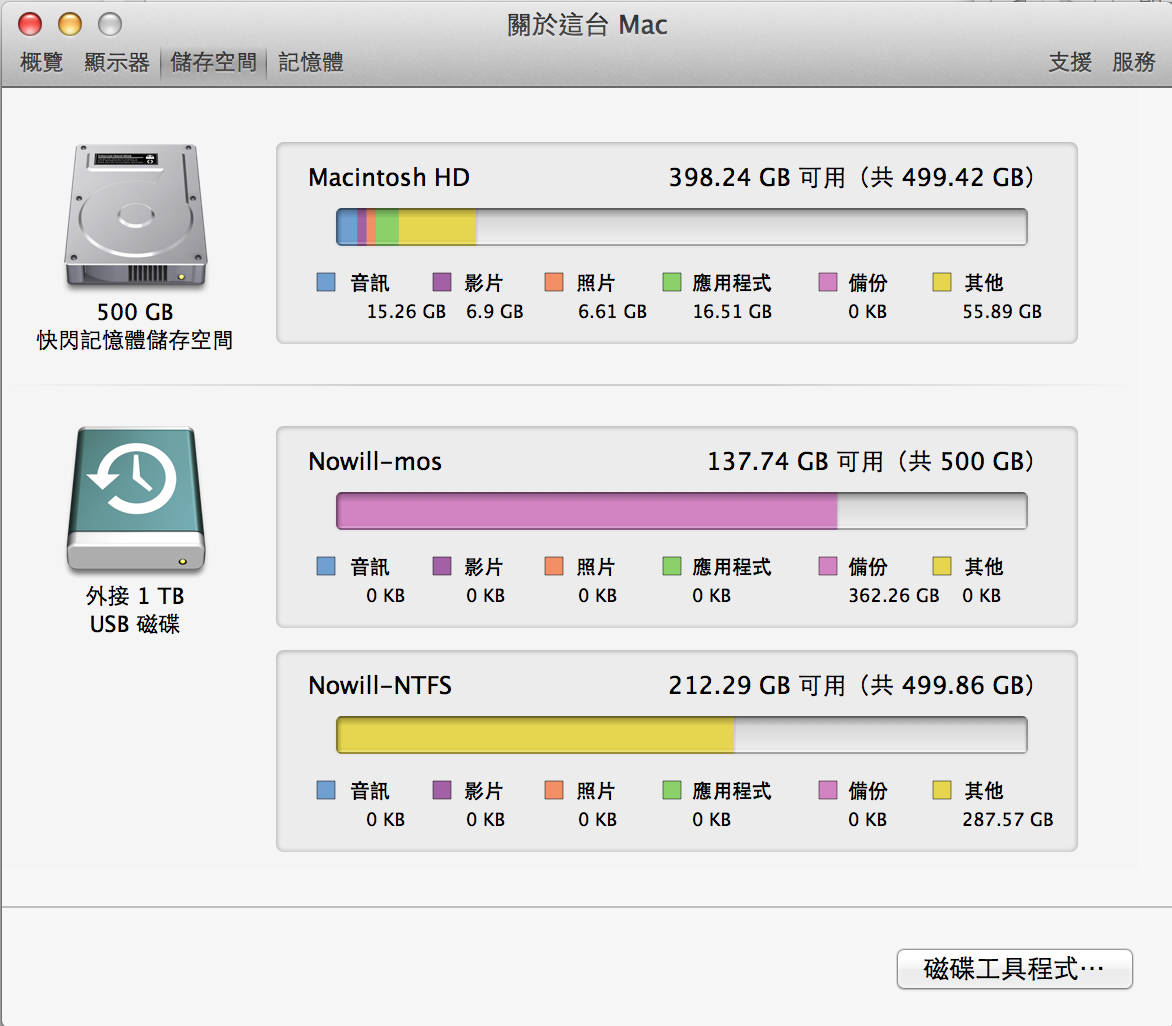Click the purple 影片 swatch under Macintosh HD
Screen dimensions: 1172x1026
442,282
